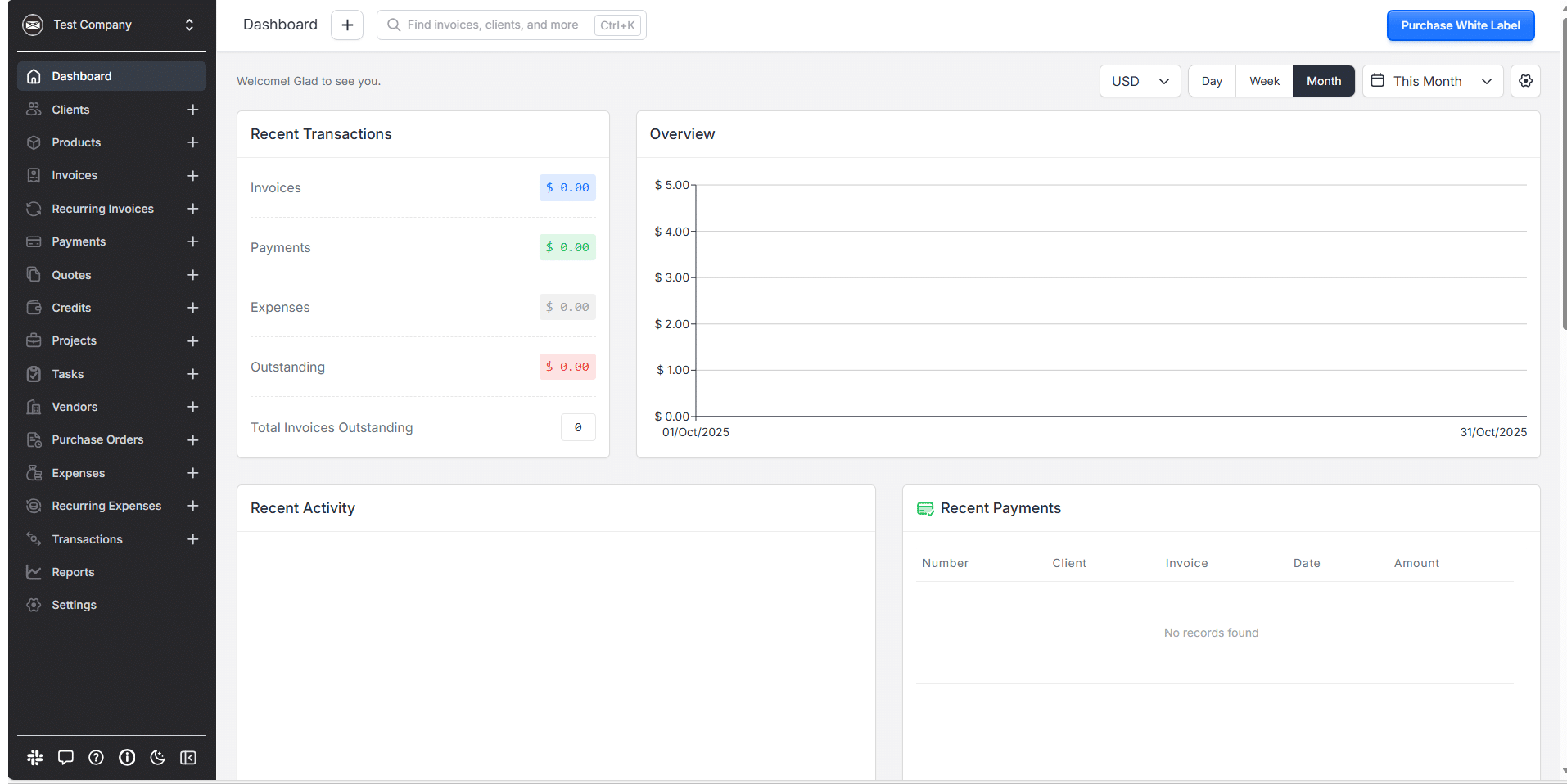Screen dimensions: 1567x784
Task: Open the chat message icon
Action: coord(65,758)
